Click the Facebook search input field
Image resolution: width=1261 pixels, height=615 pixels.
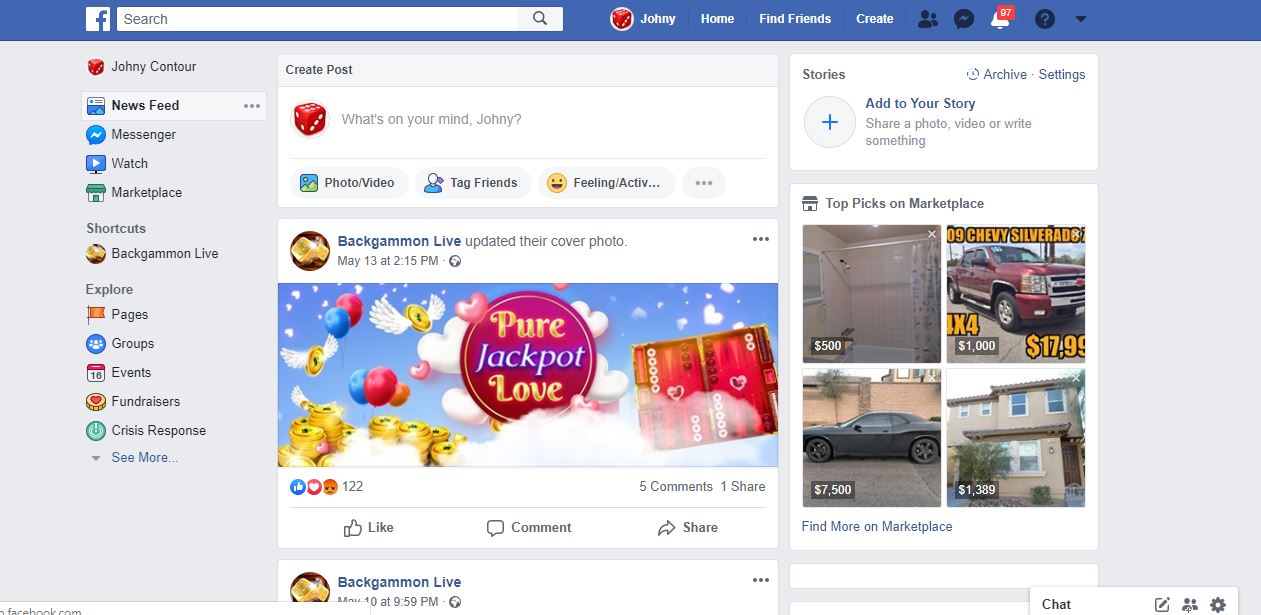(317, 19)
